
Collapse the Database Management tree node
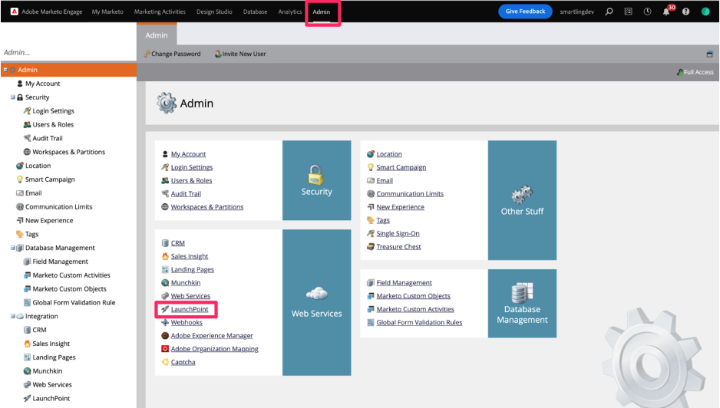click(13, 248)
